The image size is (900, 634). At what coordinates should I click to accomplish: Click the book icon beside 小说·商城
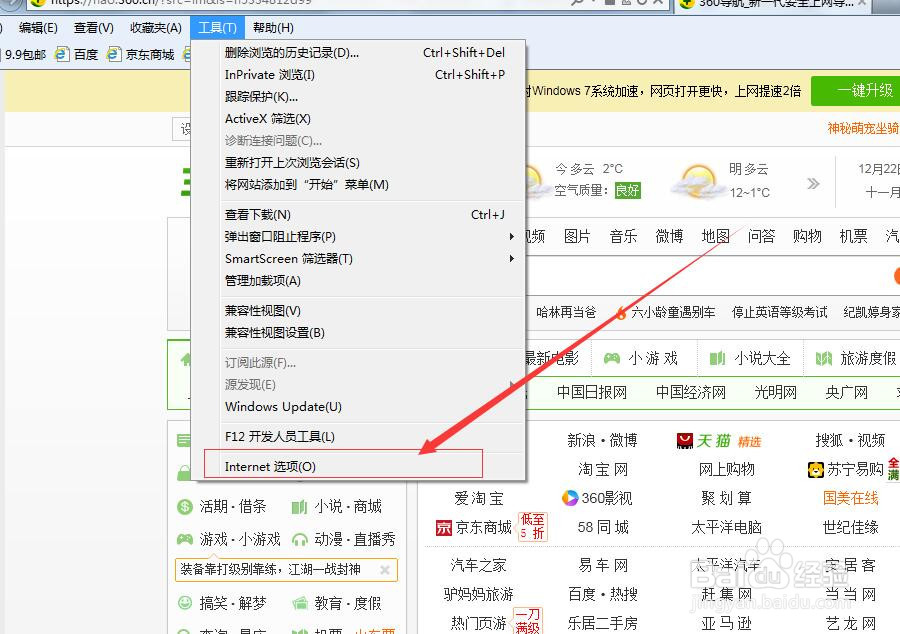click(299, 507)
